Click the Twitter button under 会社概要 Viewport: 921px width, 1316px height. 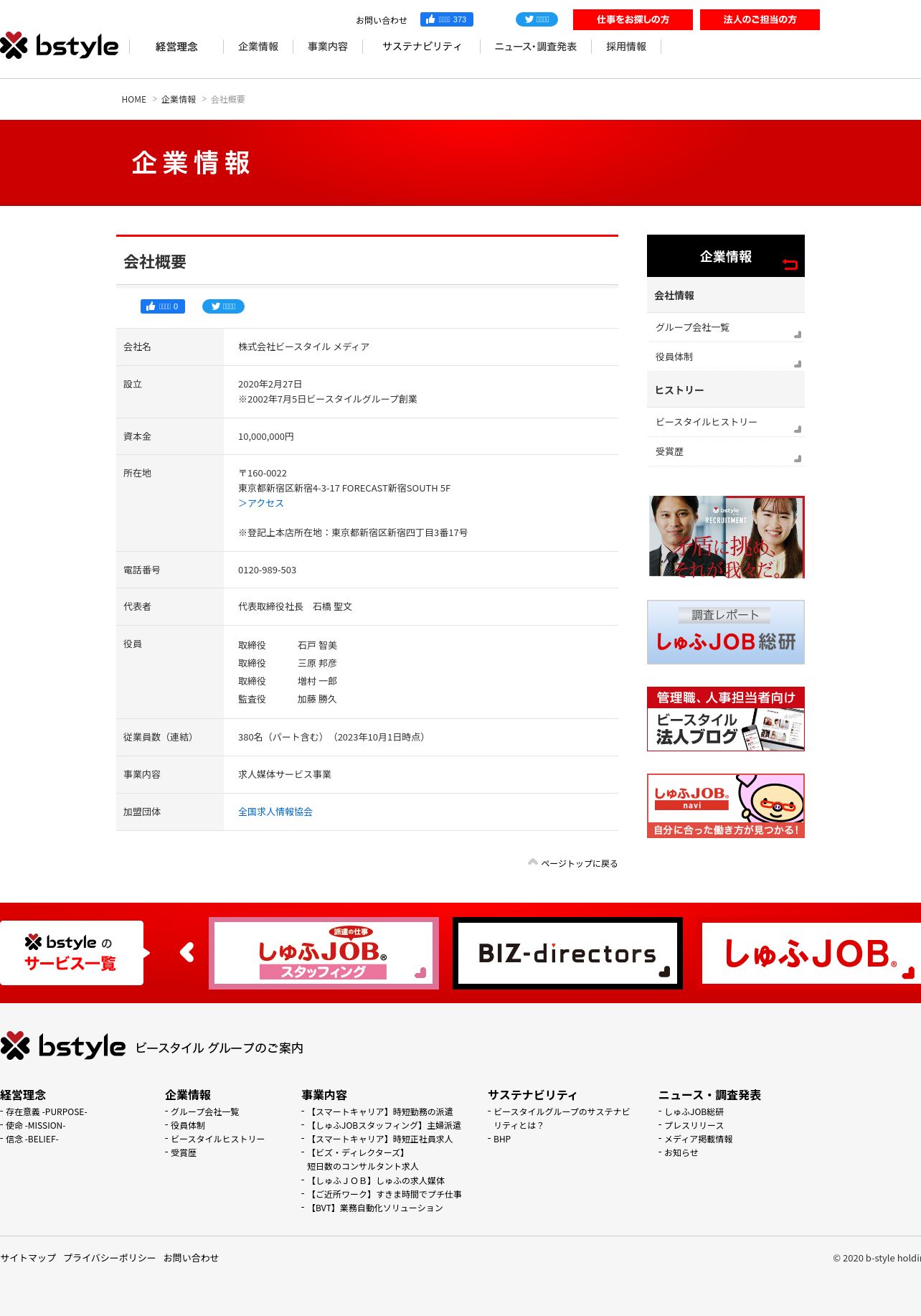tap(223, 306)
